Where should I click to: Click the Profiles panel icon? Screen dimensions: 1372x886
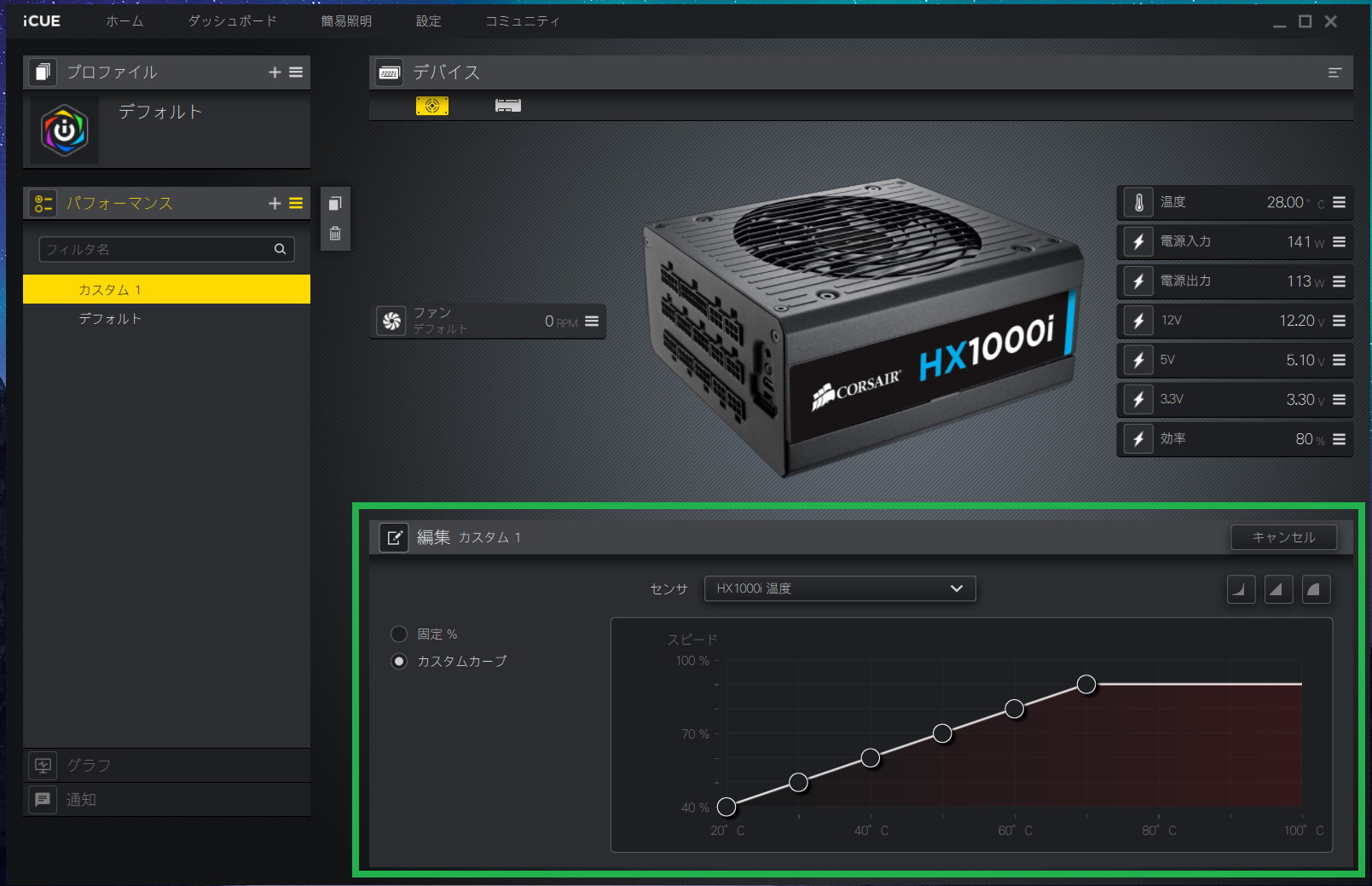click(x=43, y=72)
